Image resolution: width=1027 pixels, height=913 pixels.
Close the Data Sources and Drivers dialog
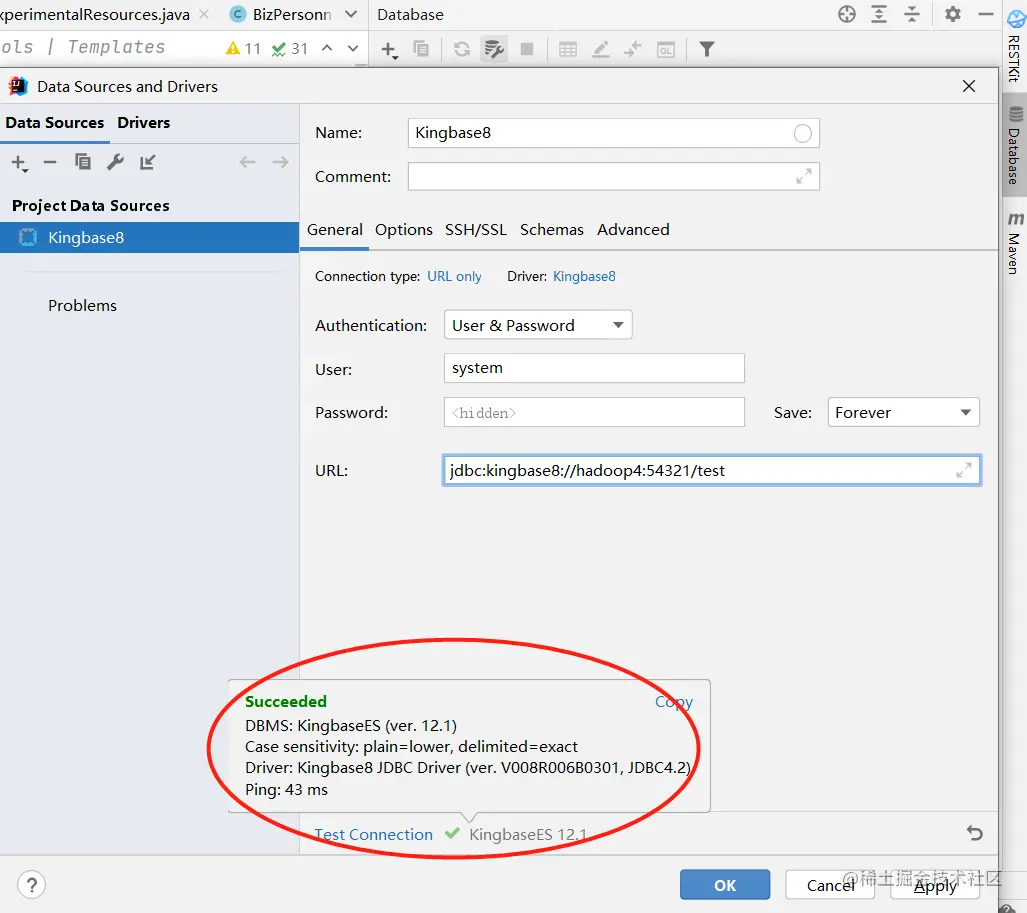click(969, 86)
